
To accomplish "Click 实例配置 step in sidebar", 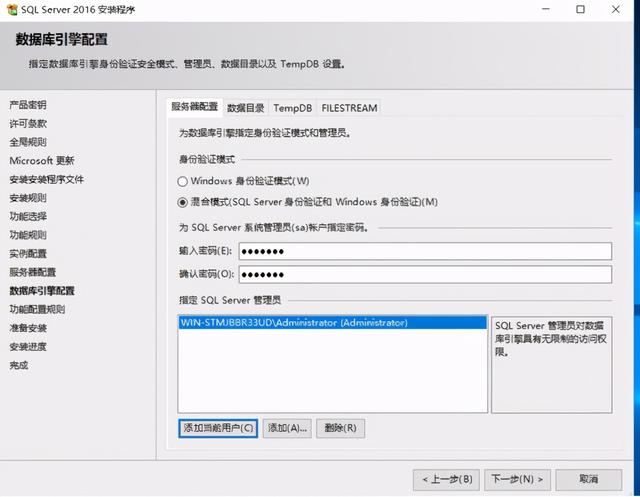I will [x=28, y=254].
